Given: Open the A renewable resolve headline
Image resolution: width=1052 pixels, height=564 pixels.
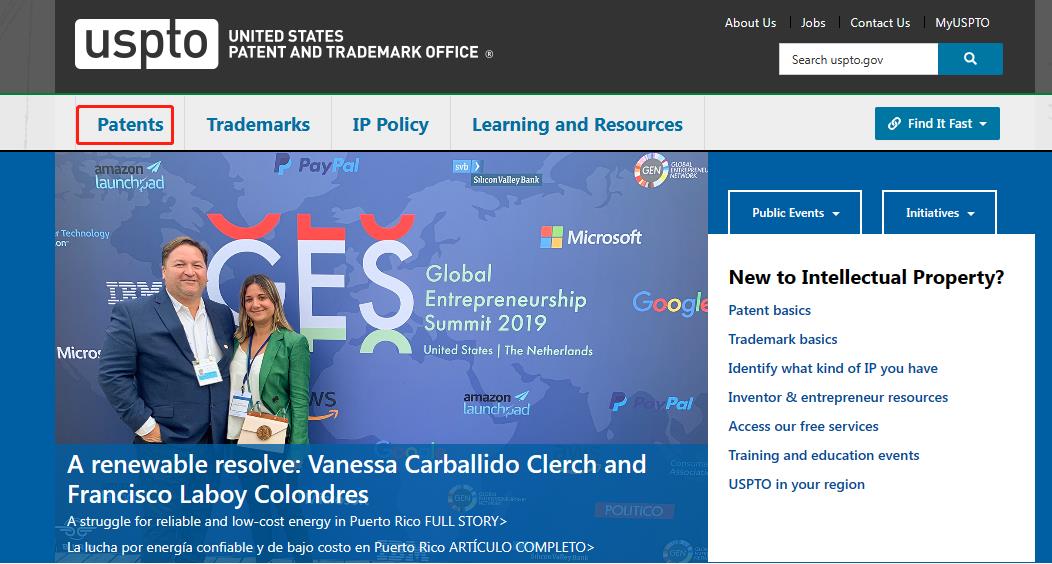Looking at the screenshot, I should (x=356, y=479).
